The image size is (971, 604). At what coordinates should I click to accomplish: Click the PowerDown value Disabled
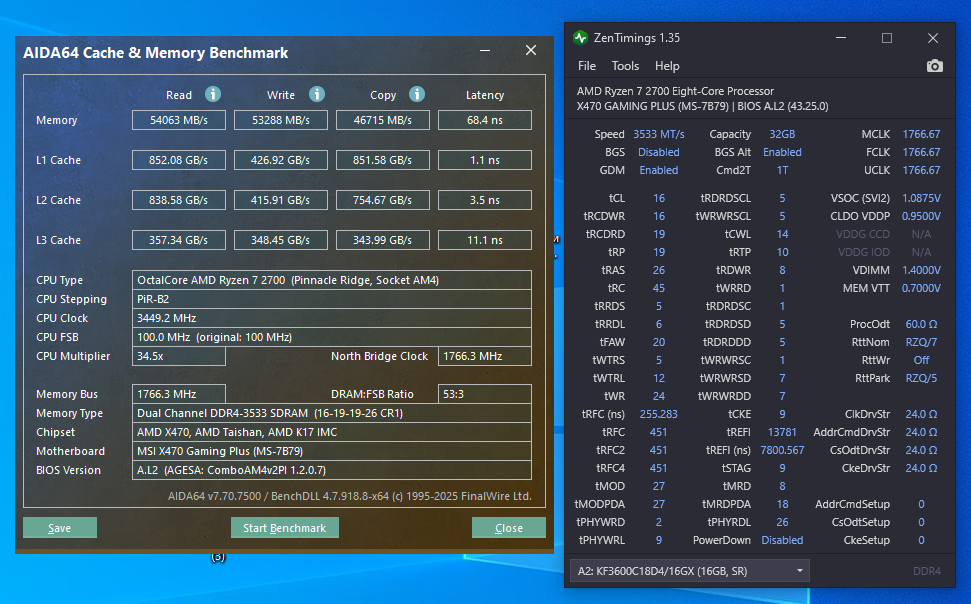(x=782, y=540)
